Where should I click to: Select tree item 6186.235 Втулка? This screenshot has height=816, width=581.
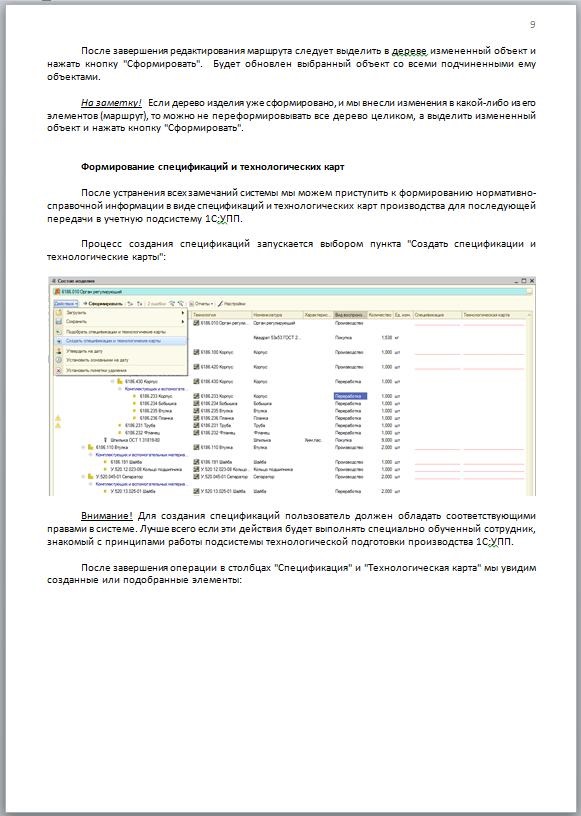(x=156, y=411)
